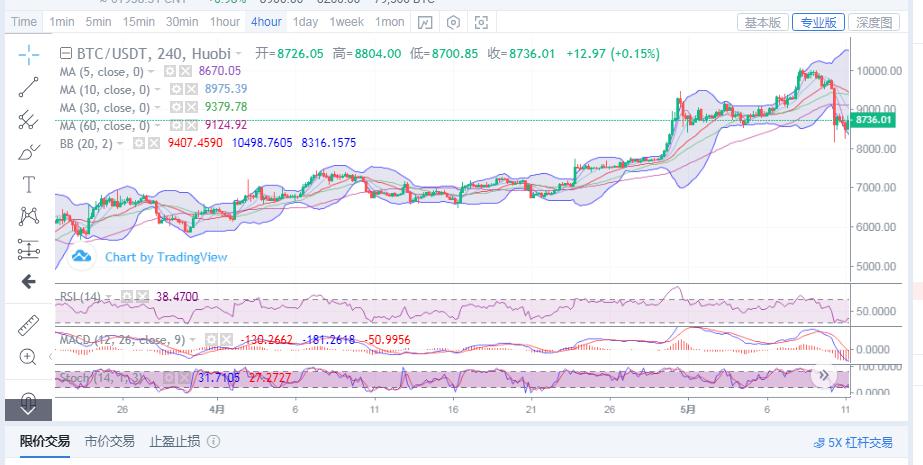Remove the MA (5, close, 0) indicator
The height and width of the screenshot is (465, 923).
pos(186,71)
